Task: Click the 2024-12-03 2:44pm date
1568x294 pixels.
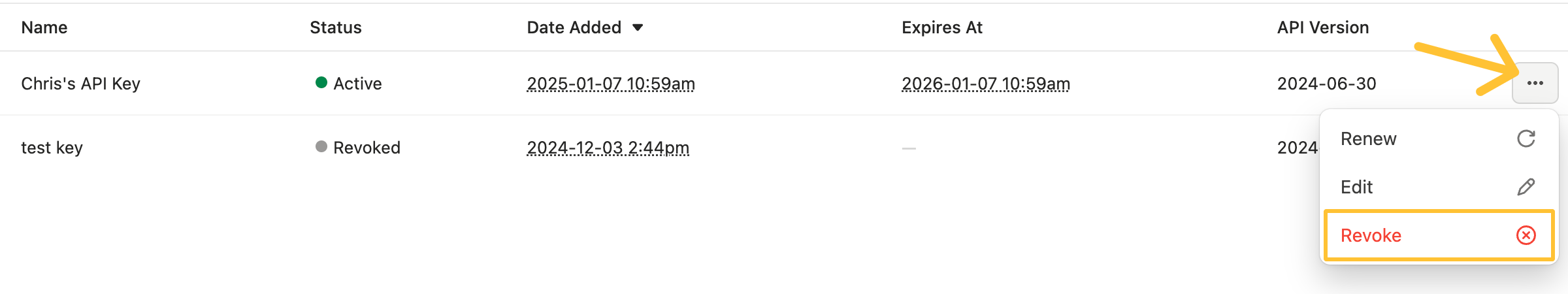Action: click(608, 148)
